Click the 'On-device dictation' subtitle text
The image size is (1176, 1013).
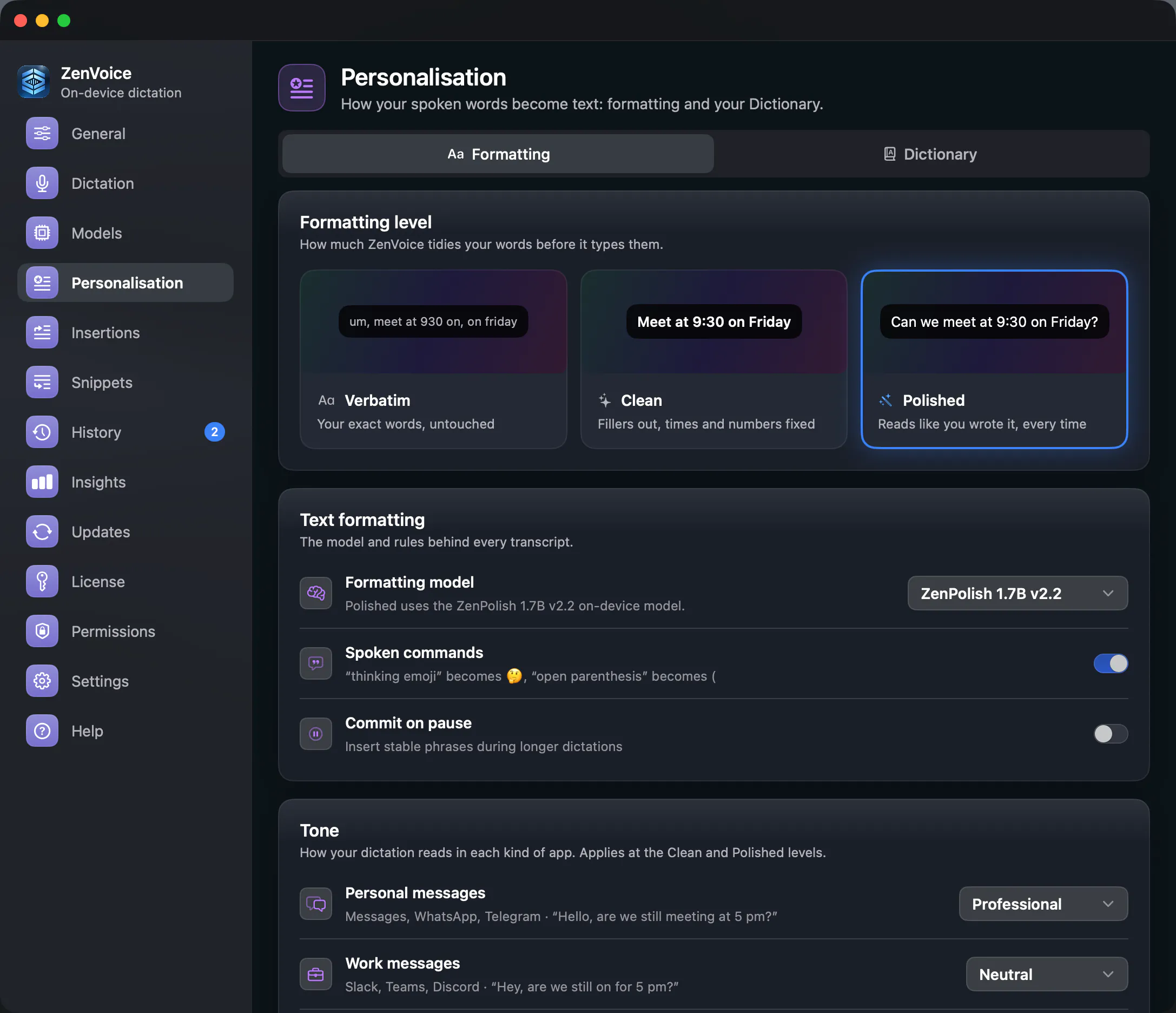point(121,93)
